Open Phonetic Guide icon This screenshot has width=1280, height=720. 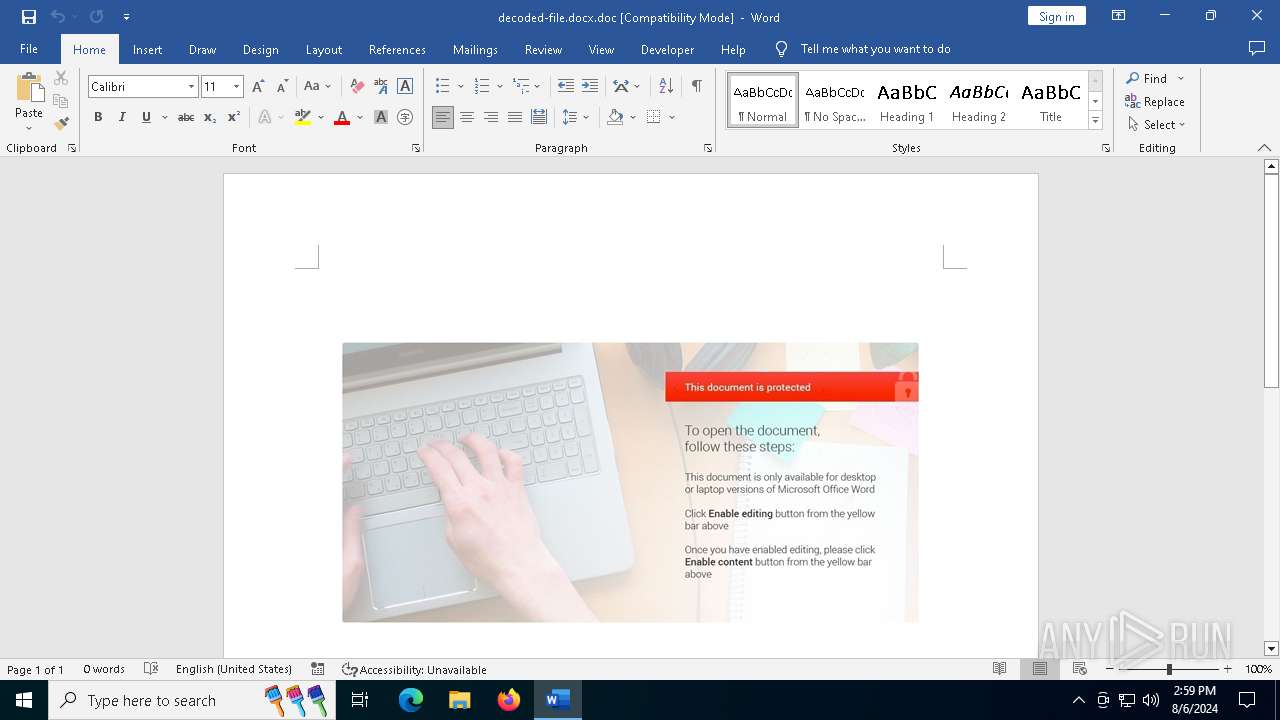click(x=381, y=86)
